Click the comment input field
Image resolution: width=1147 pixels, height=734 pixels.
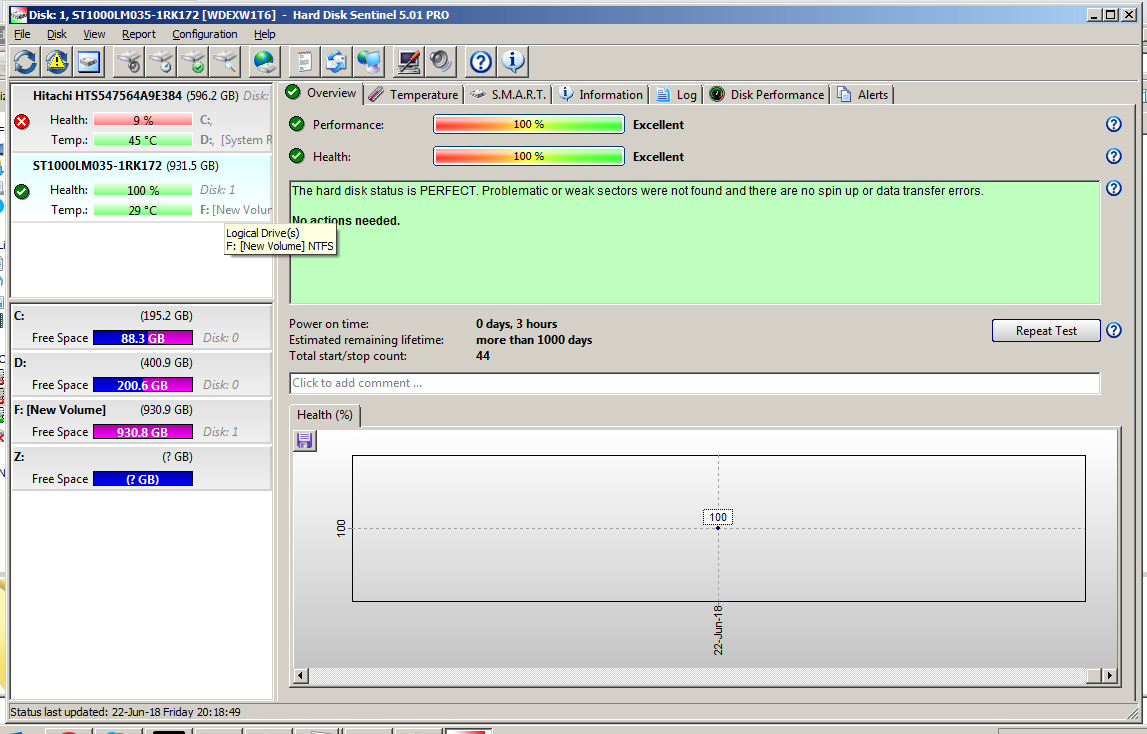pos(694,383)
